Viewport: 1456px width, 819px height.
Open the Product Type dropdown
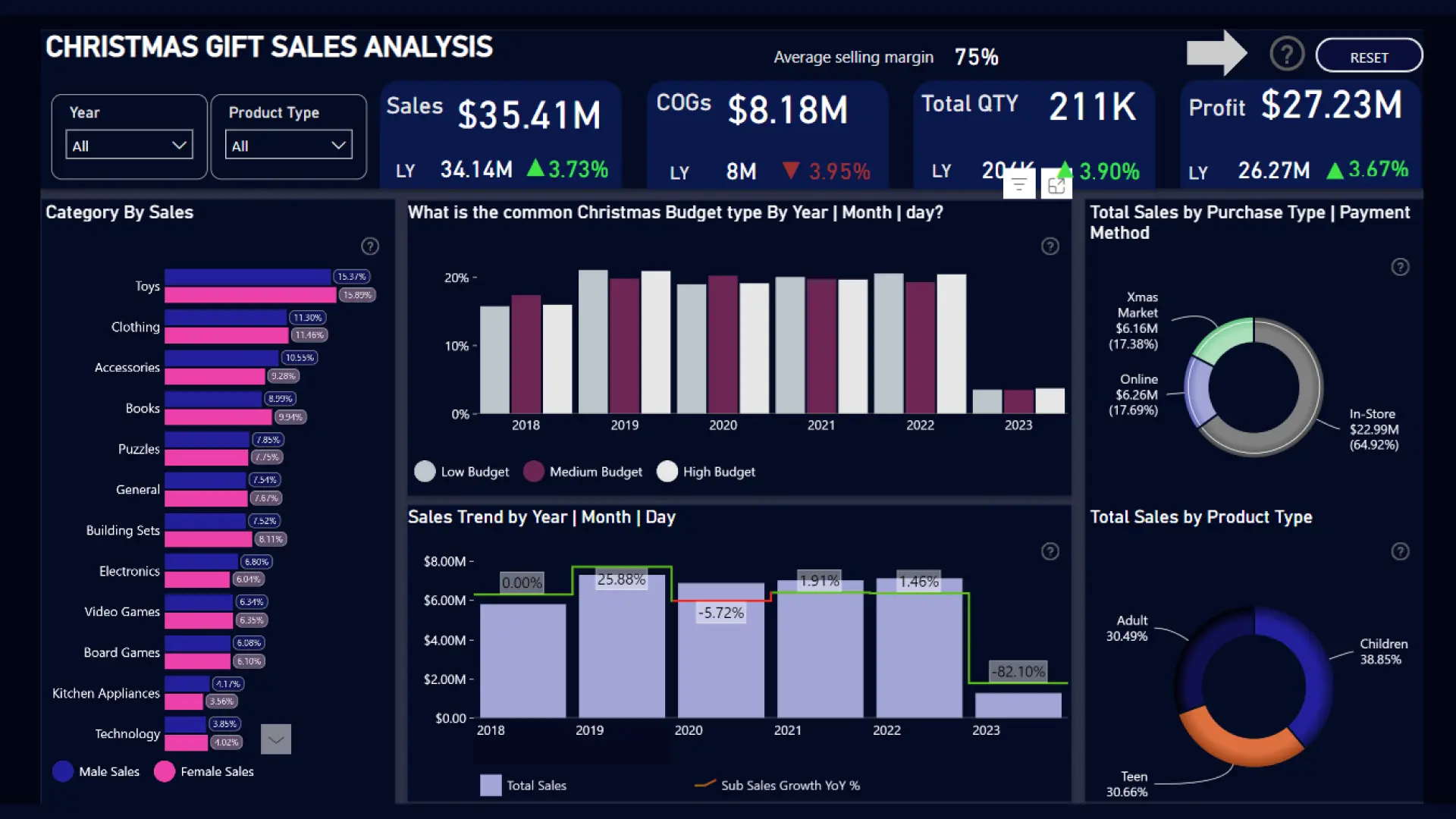[x=289, y=145]
